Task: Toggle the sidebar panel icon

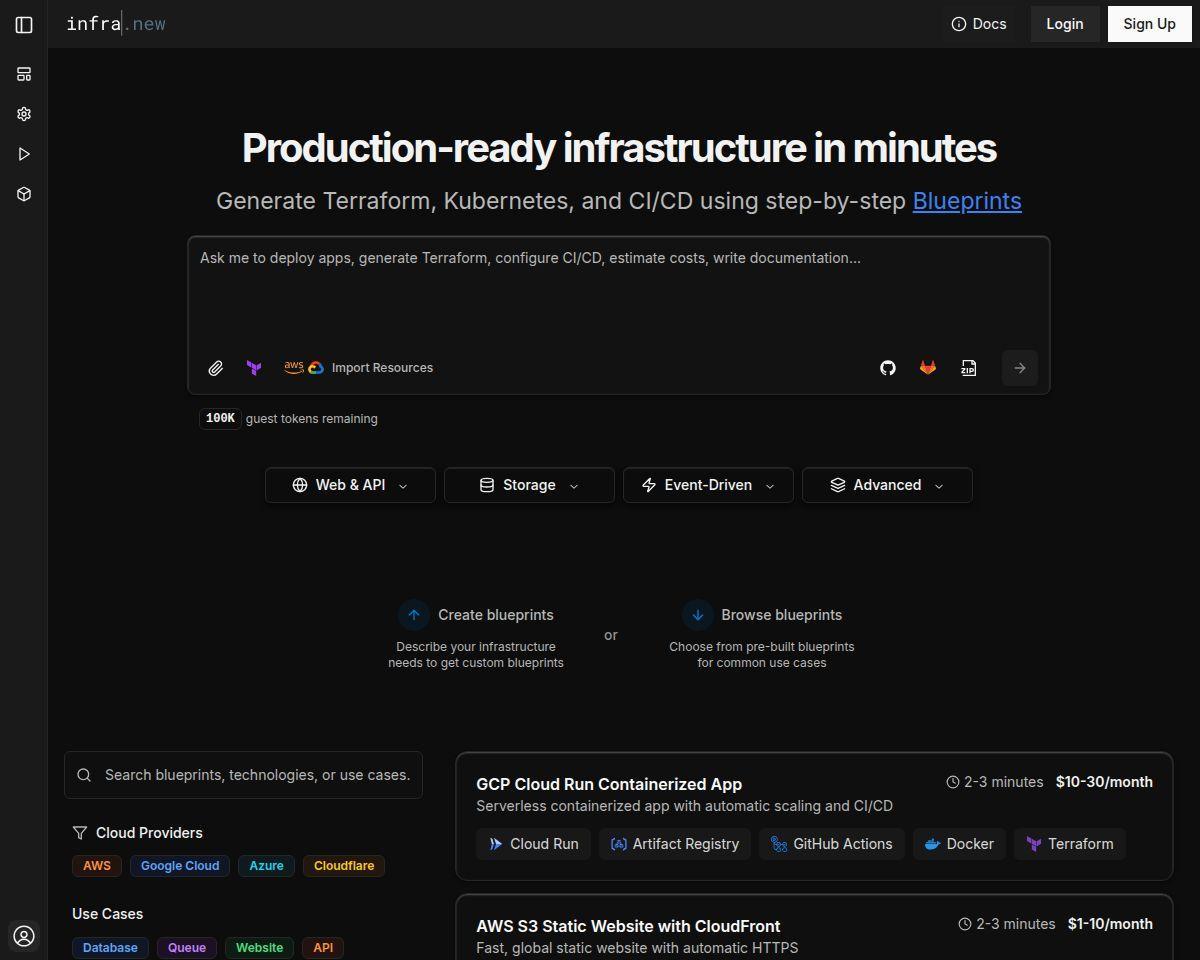Action: (24, 24)
